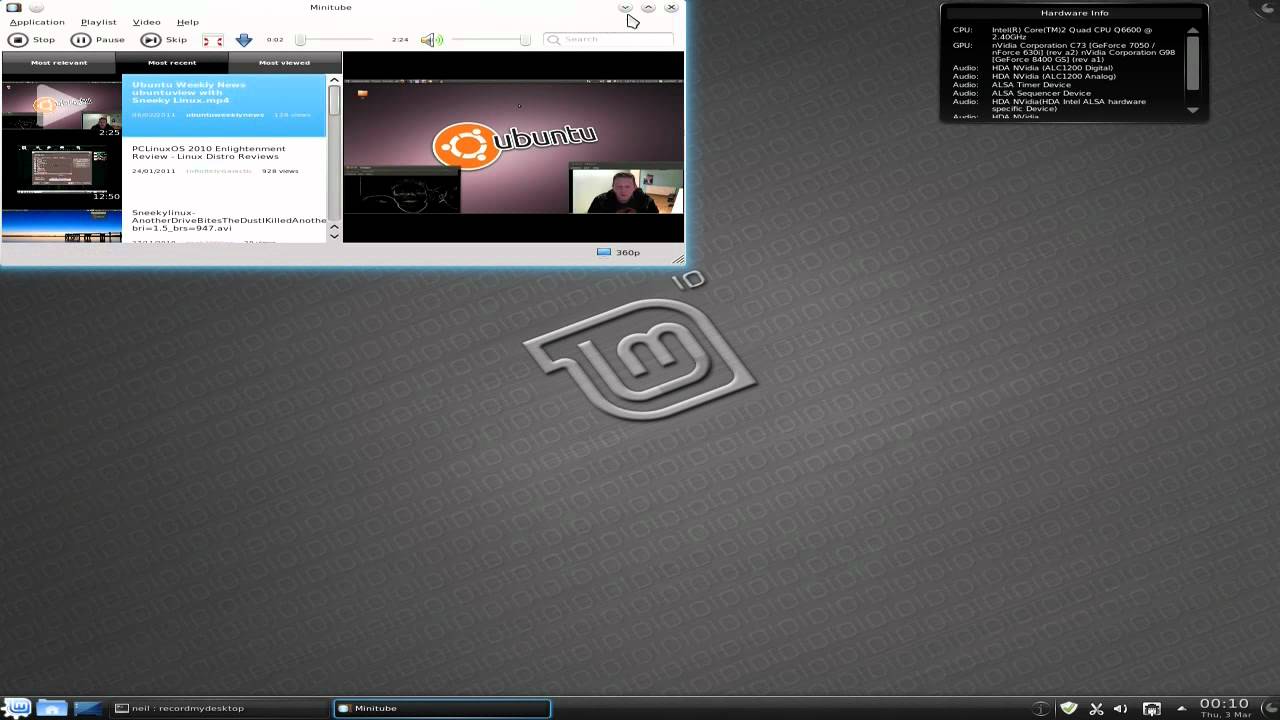Pause the current video
Screen dimensions: 1280x720
tap(98, 40)
